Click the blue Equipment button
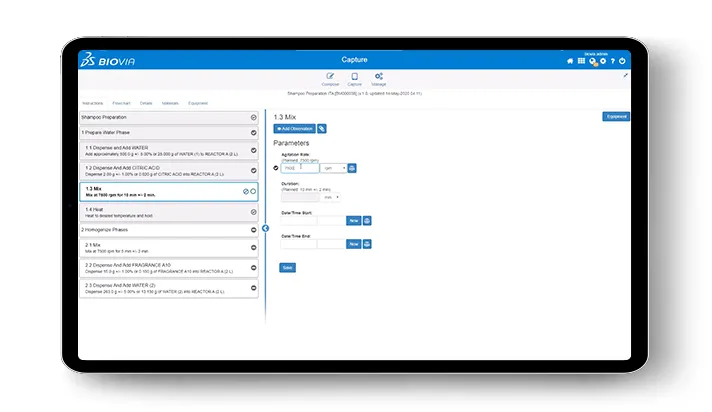Image resolution: width=712 pixels, height=412 pixels. [x=616, y=117]
